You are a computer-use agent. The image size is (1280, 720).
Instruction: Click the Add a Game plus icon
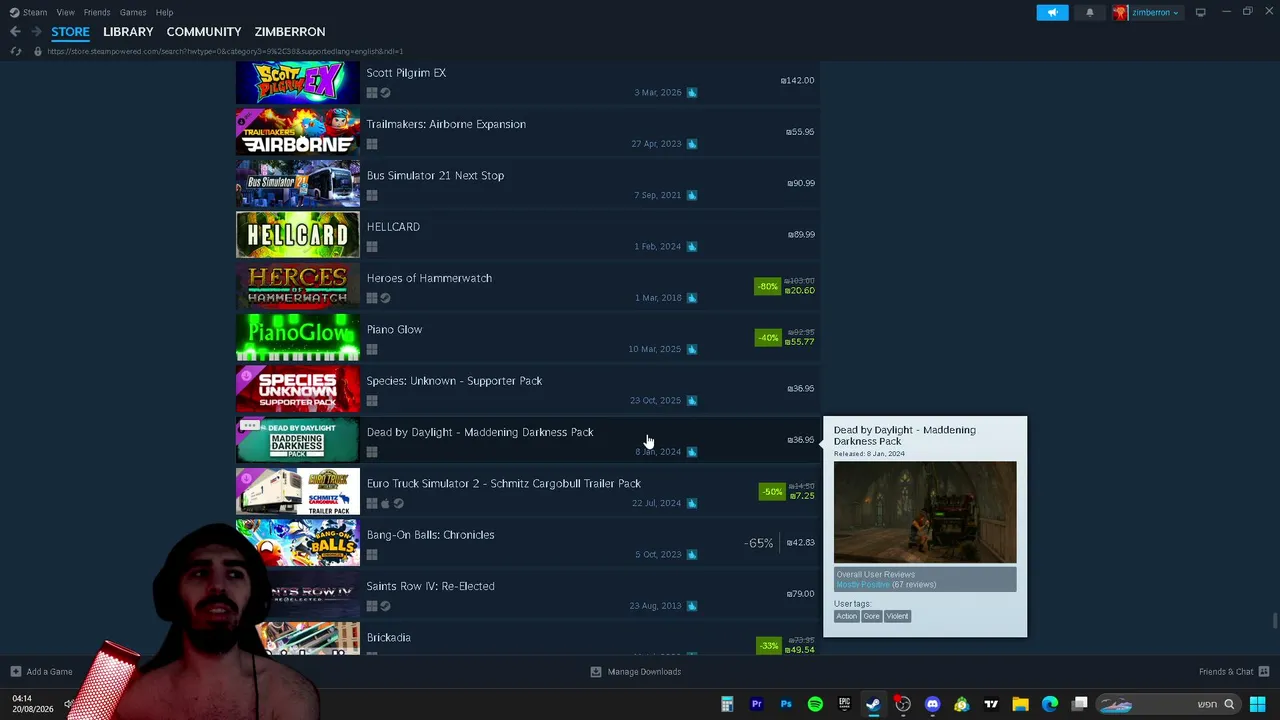tap(15, 672)
